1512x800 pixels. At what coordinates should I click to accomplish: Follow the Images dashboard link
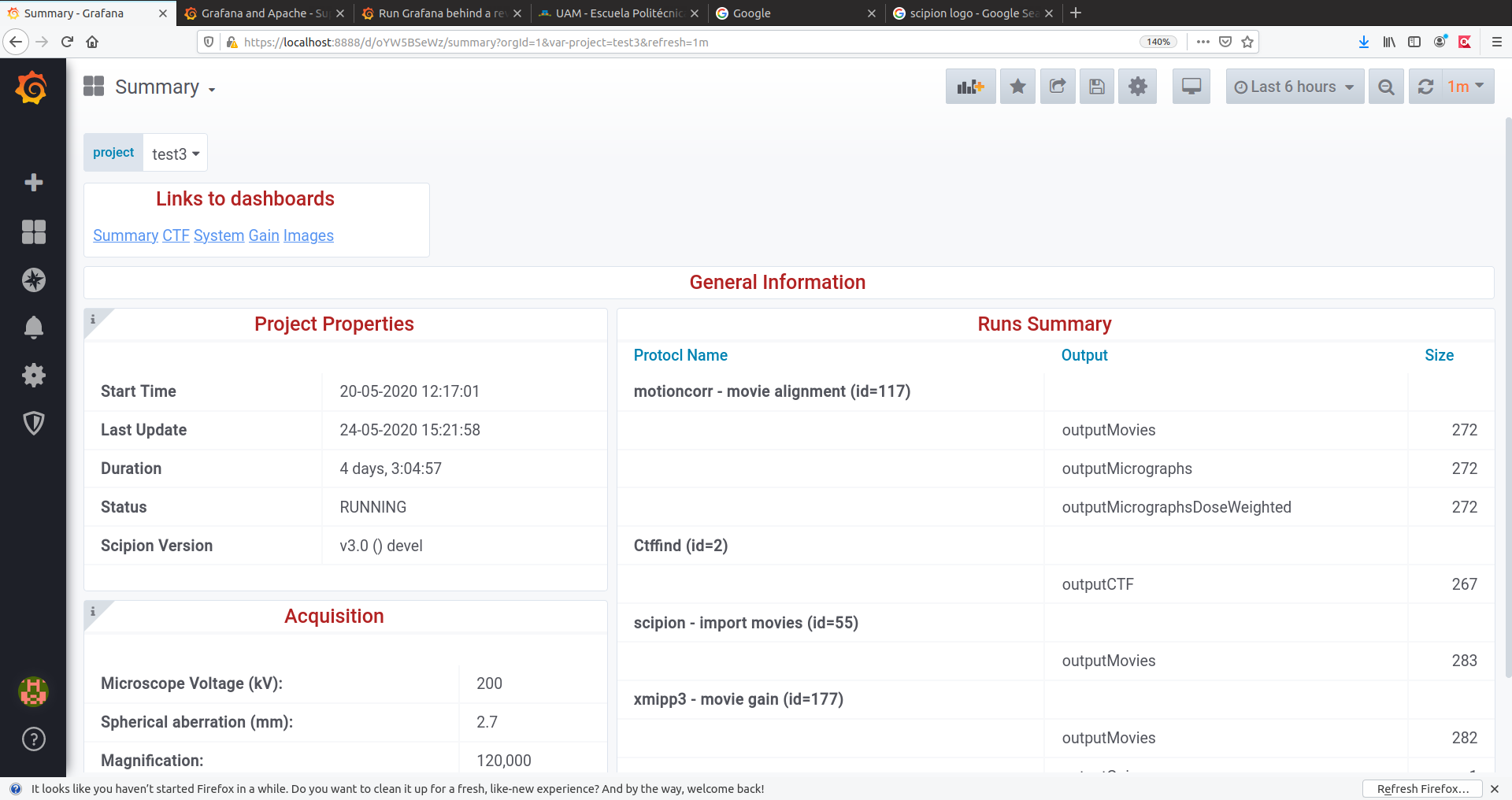pyautogui.click(x=309, y=235)
